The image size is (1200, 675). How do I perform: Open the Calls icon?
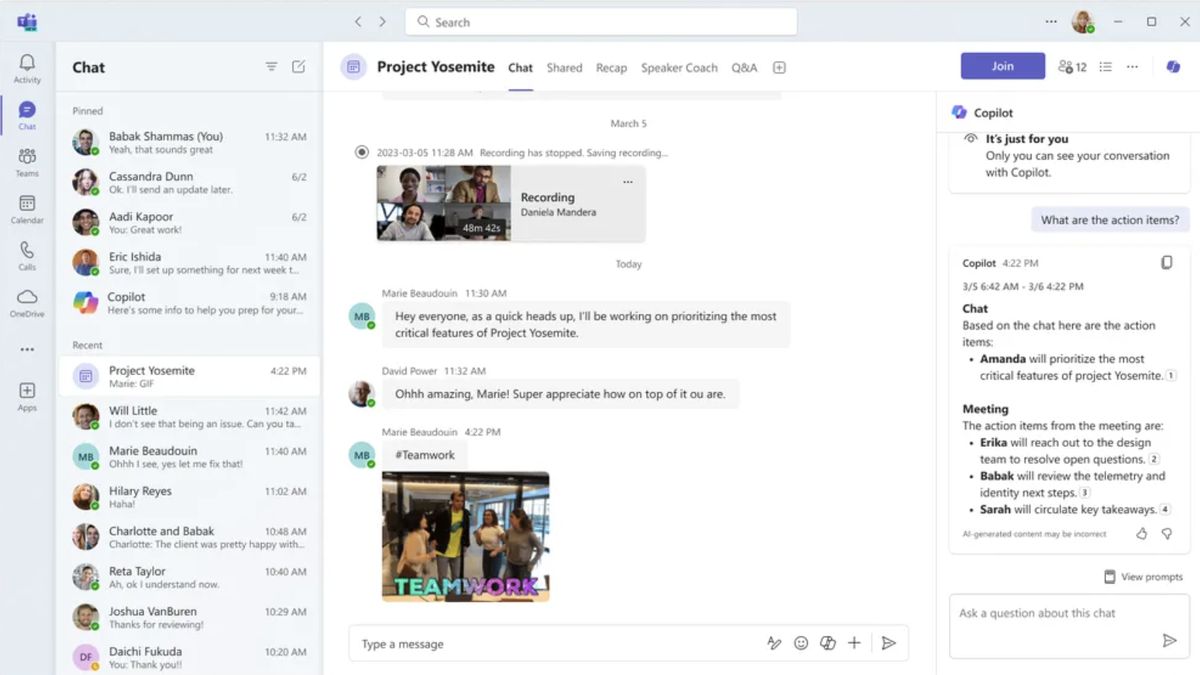tap(27, 256)
